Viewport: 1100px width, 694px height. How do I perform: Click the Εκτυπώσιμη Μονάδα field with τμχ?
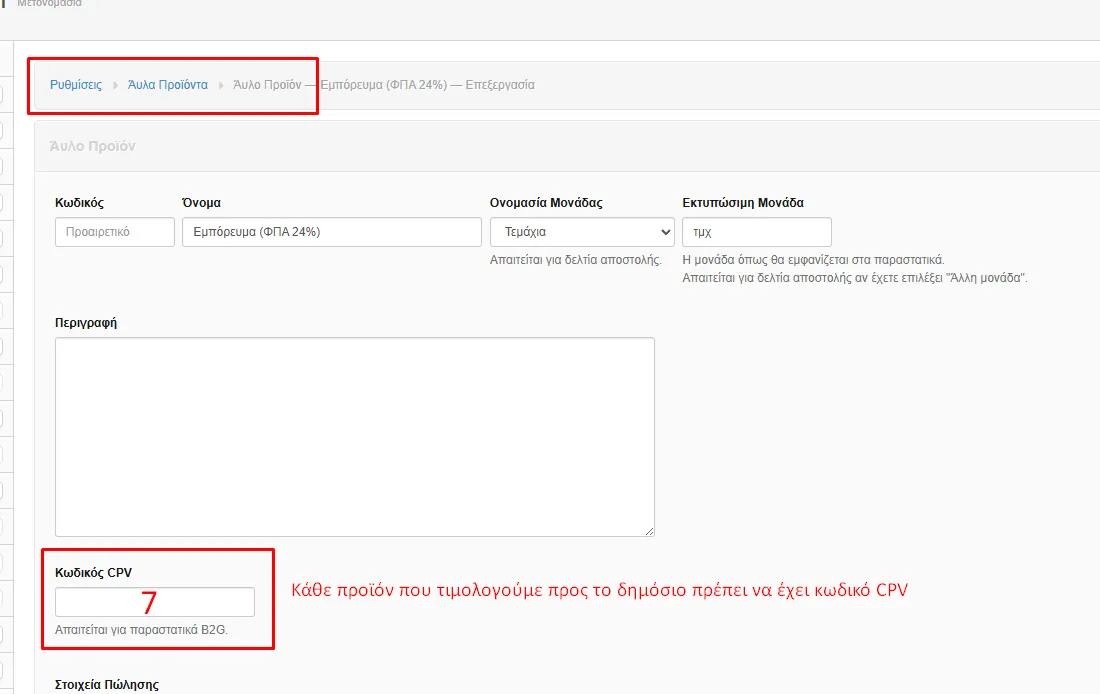pos(756,232)
